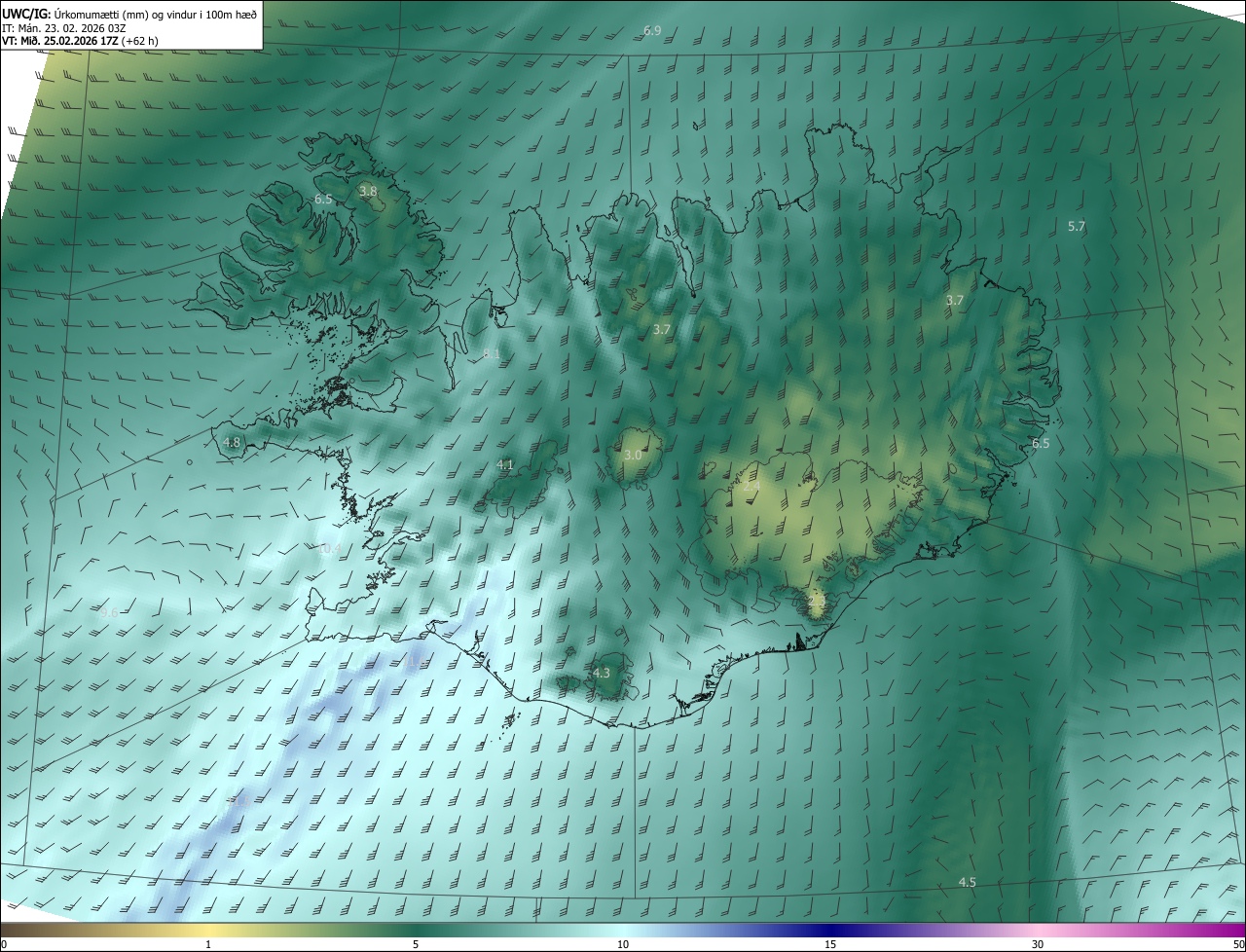Click the 0 tick on the color scale

pos(4,944)
